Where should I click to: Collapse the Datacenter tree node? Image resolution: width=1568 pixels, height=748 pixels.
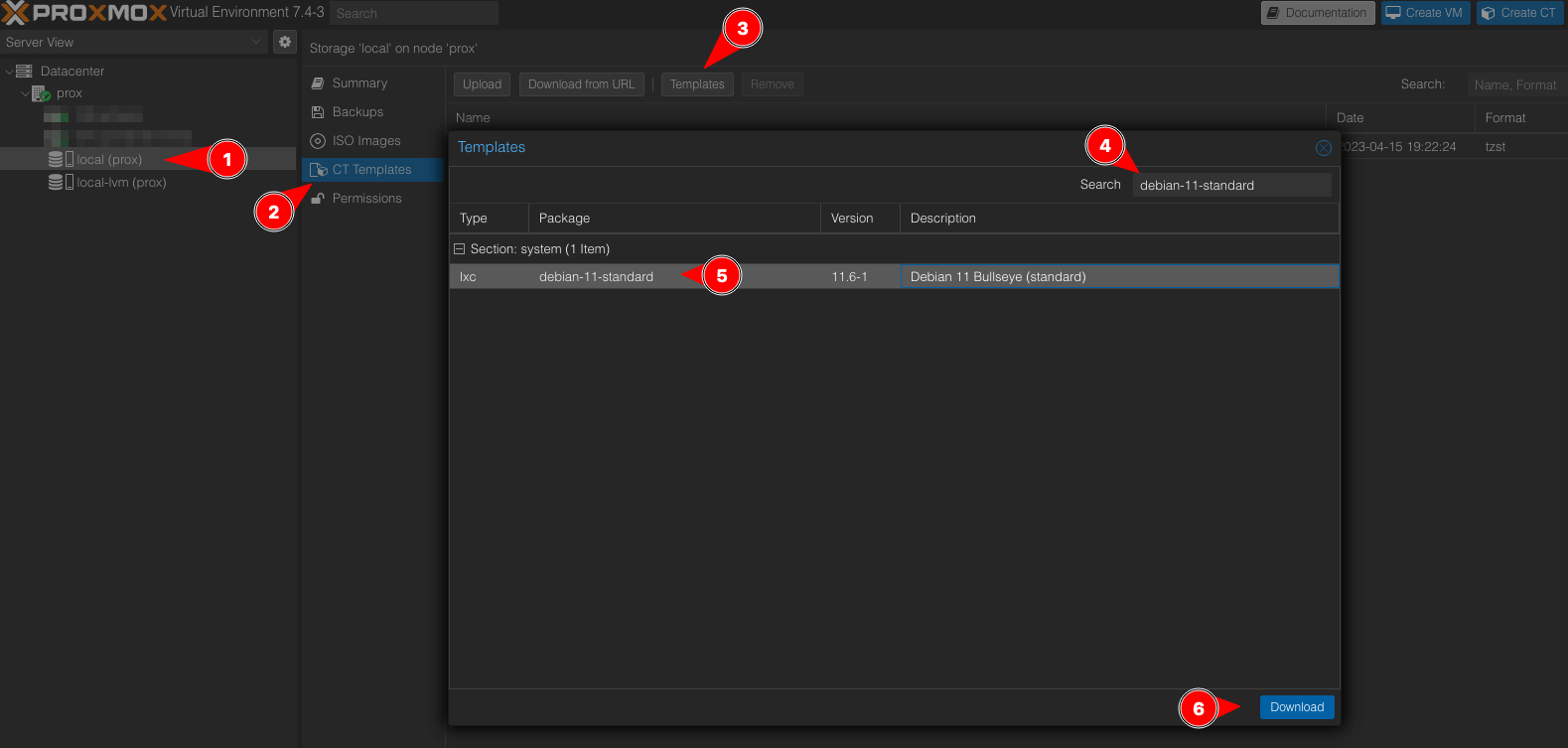pos(9,72)
